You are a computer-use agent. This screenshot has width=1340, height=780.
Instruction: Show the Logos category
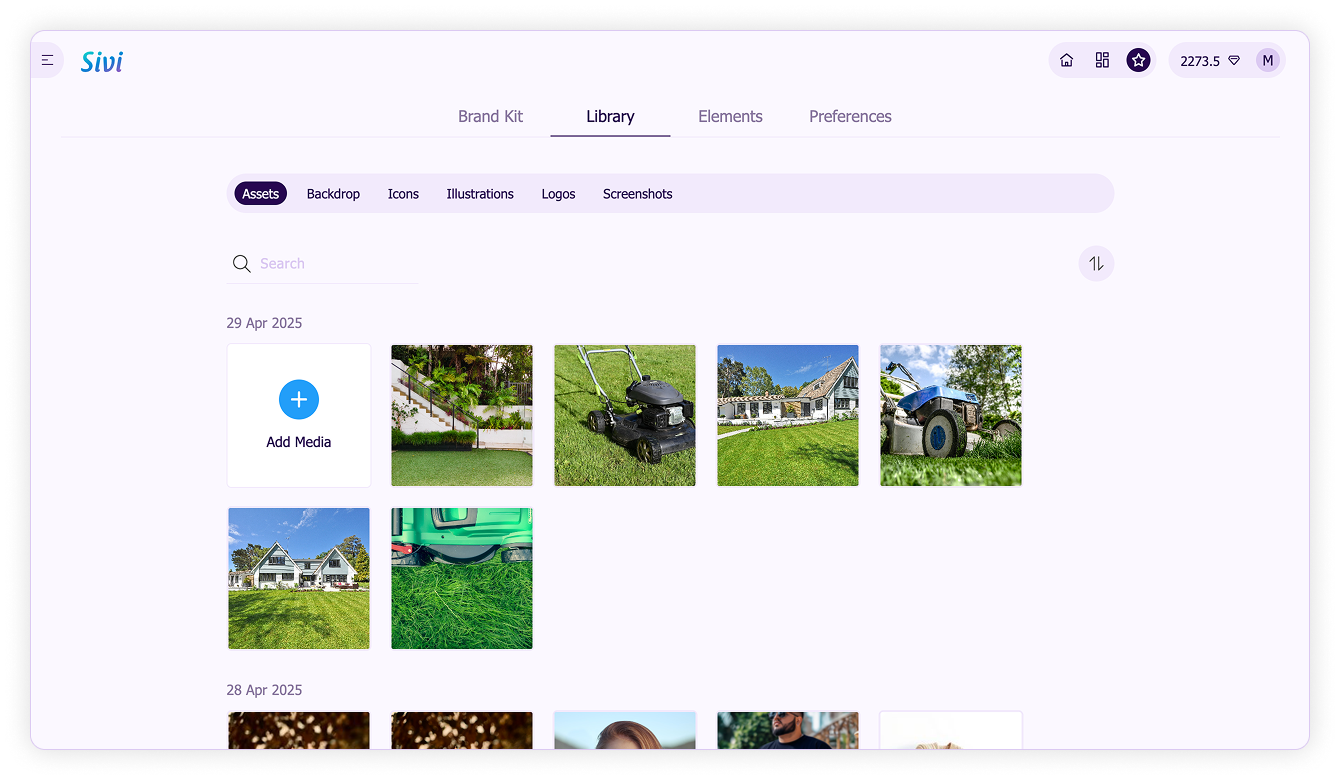(558, 194)
